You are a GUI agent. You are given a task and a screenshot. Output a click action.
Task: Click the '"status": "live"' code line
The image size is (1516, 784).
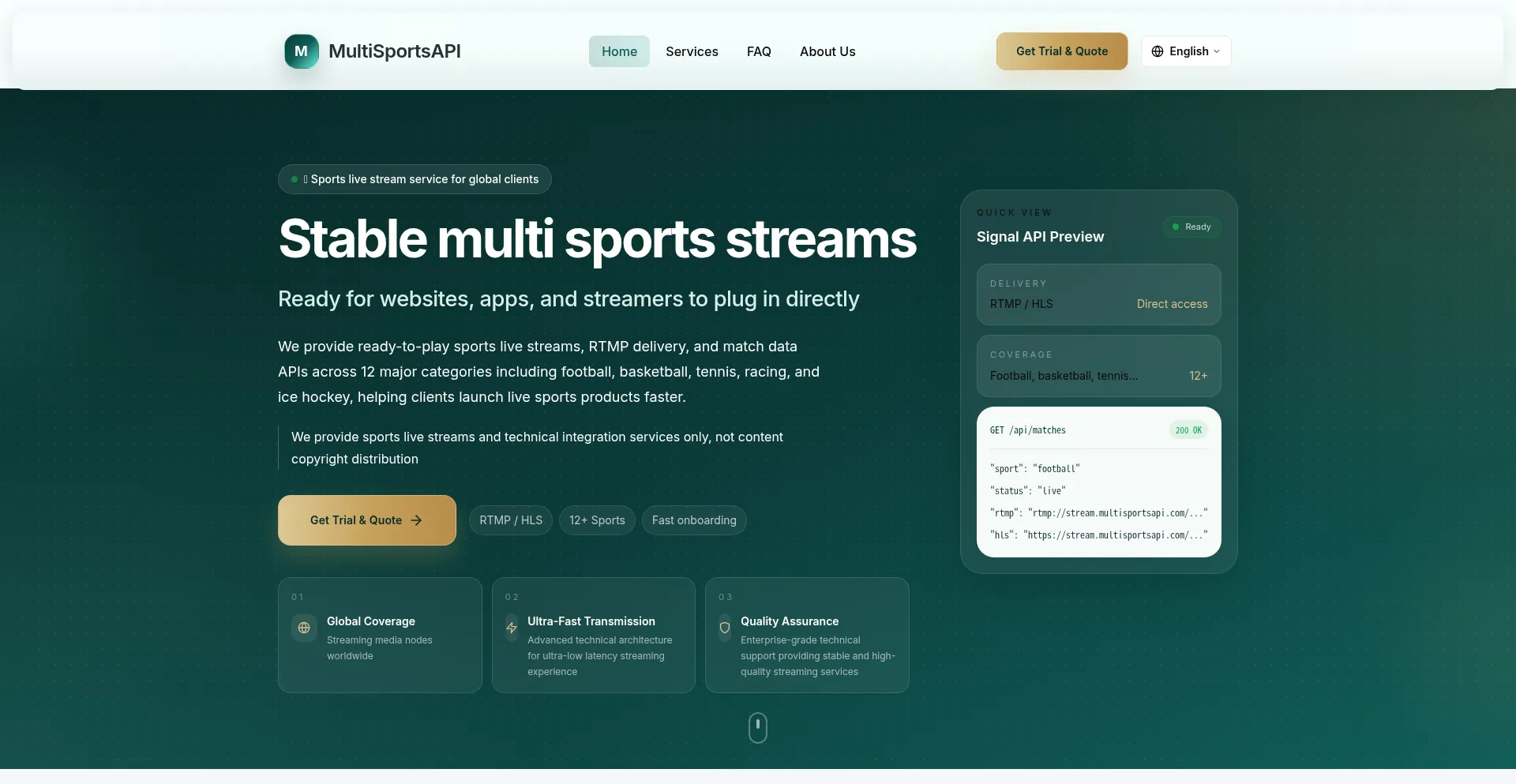click(x=1028, y=491)
